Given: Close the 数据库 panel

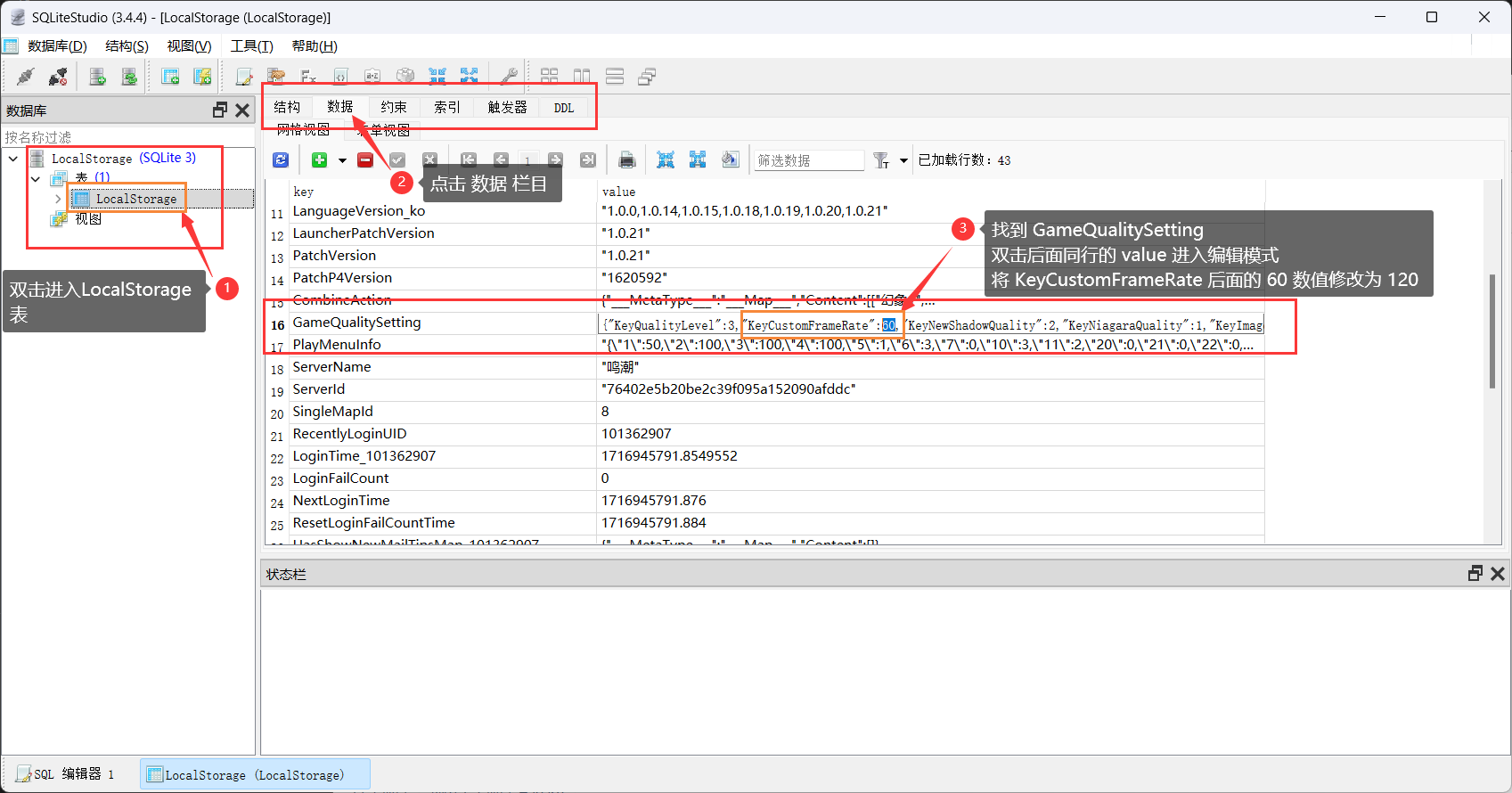Looking at the screenshot, I should pyautogui.click(x=242, y=110).
